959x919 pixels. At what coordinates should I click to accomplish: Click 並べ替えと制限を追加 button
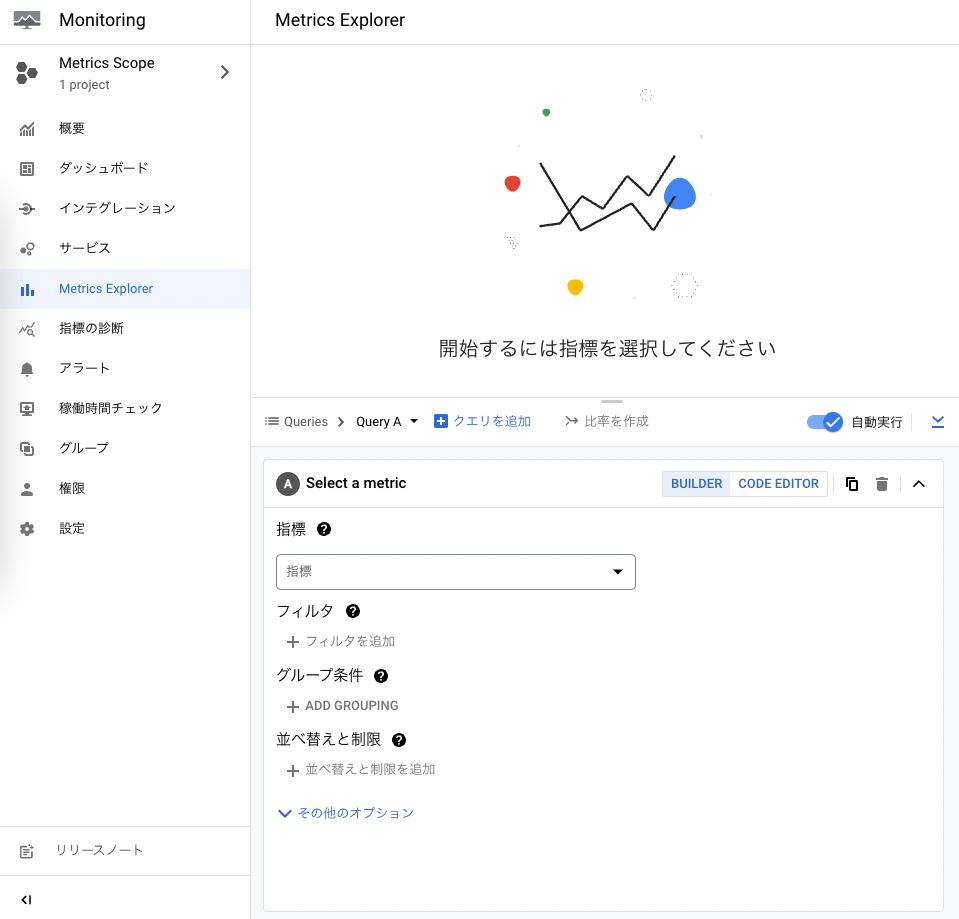point(361,769)
